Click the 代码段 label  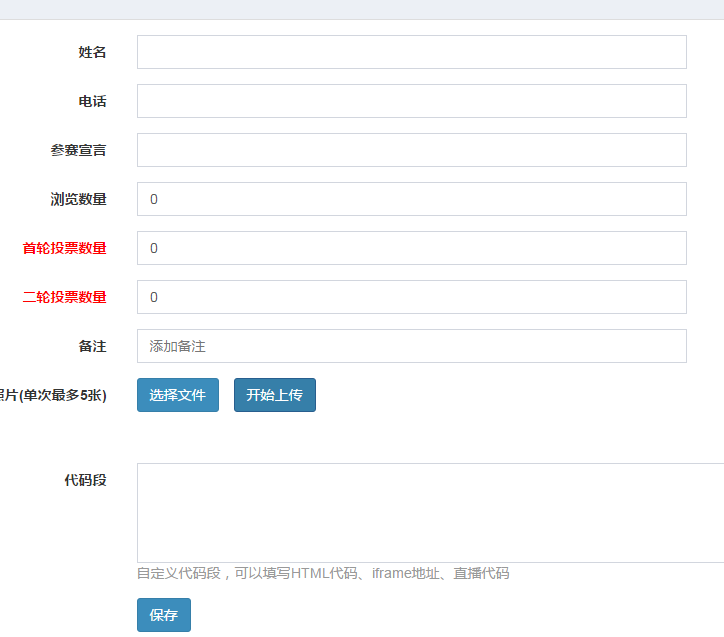[85, 480]
